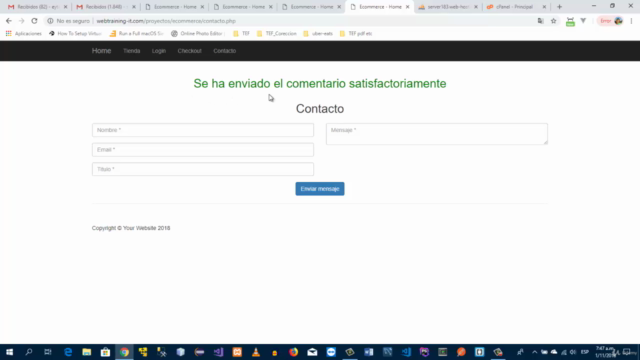Click the profile Error badge
The image size is (640, 360).
click(611, 21)
